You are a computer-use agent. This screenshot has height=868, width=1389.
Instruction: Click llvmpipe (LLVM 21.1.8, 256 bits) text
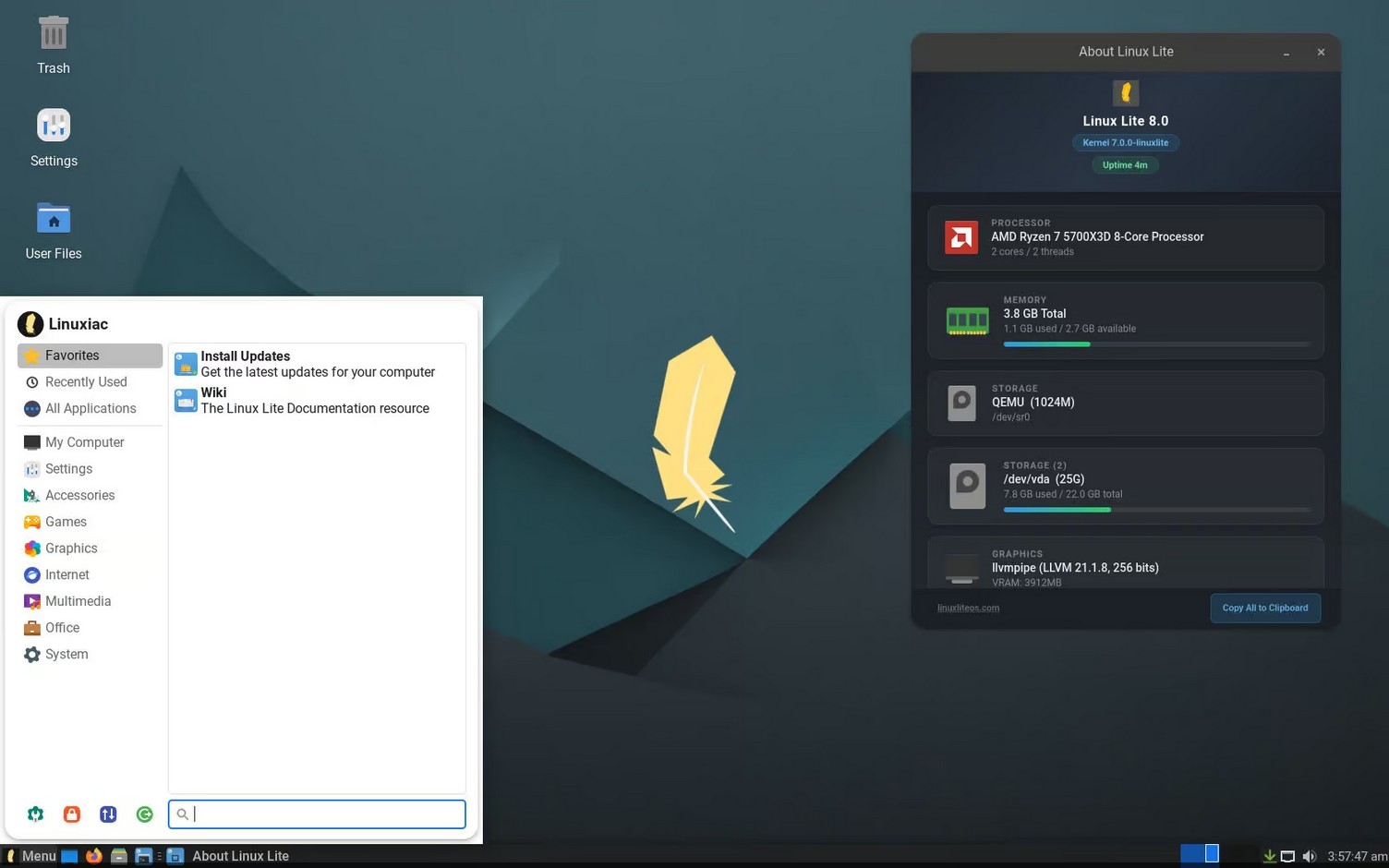[x=1075, y=567]
